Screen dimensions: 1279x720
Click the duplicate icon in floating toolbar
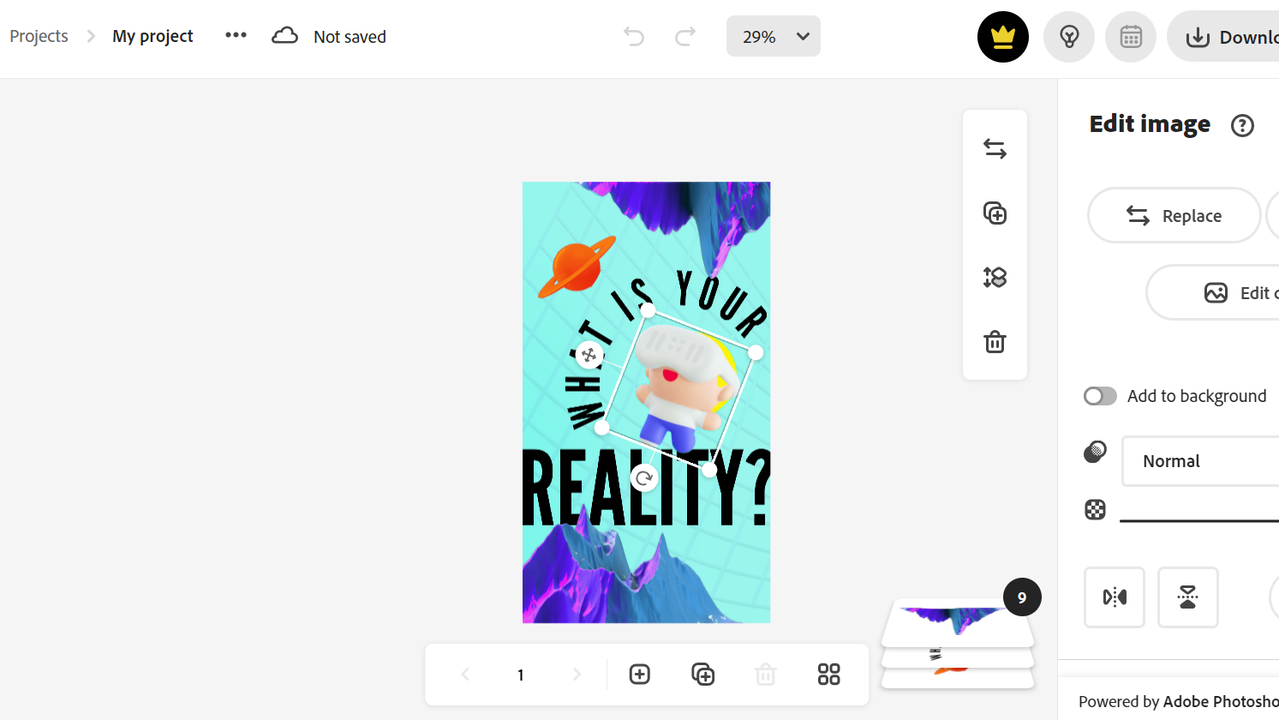[995, 213]
